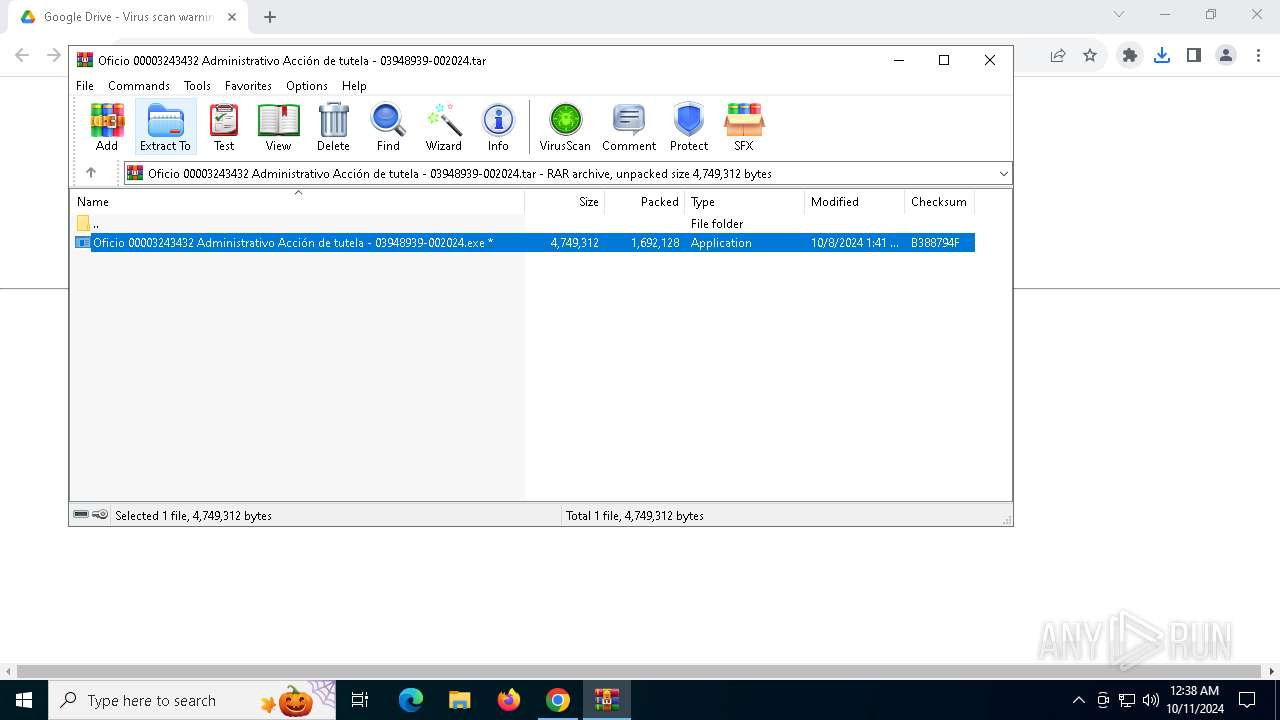The height and width of the screenshot is (720, 1280).
Task: Go up one folder level arrow
Action: [x=91, y=173]
